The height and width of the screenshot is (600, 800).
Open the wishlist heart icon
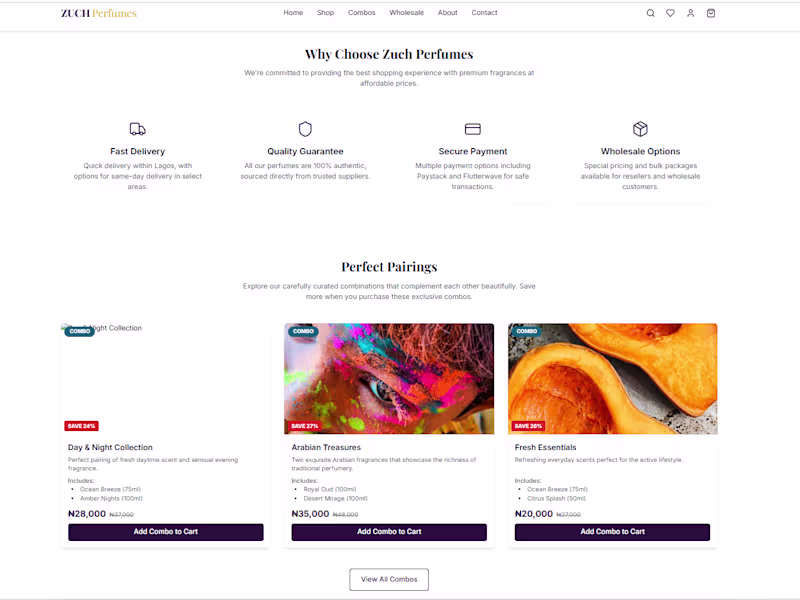coord(670,13)
